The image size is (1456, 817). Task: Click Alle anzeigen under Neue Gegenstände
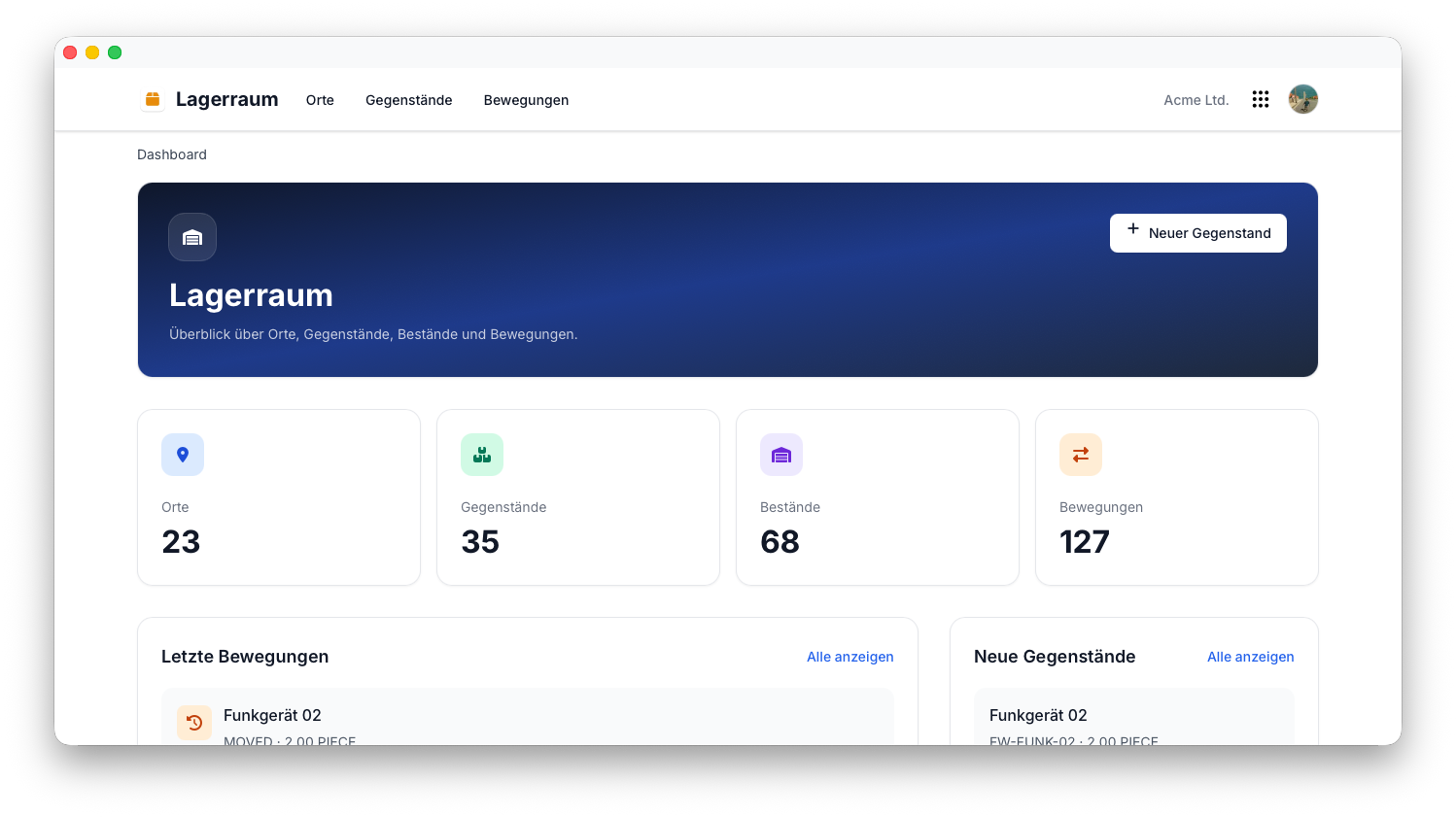click(1251, 657)
